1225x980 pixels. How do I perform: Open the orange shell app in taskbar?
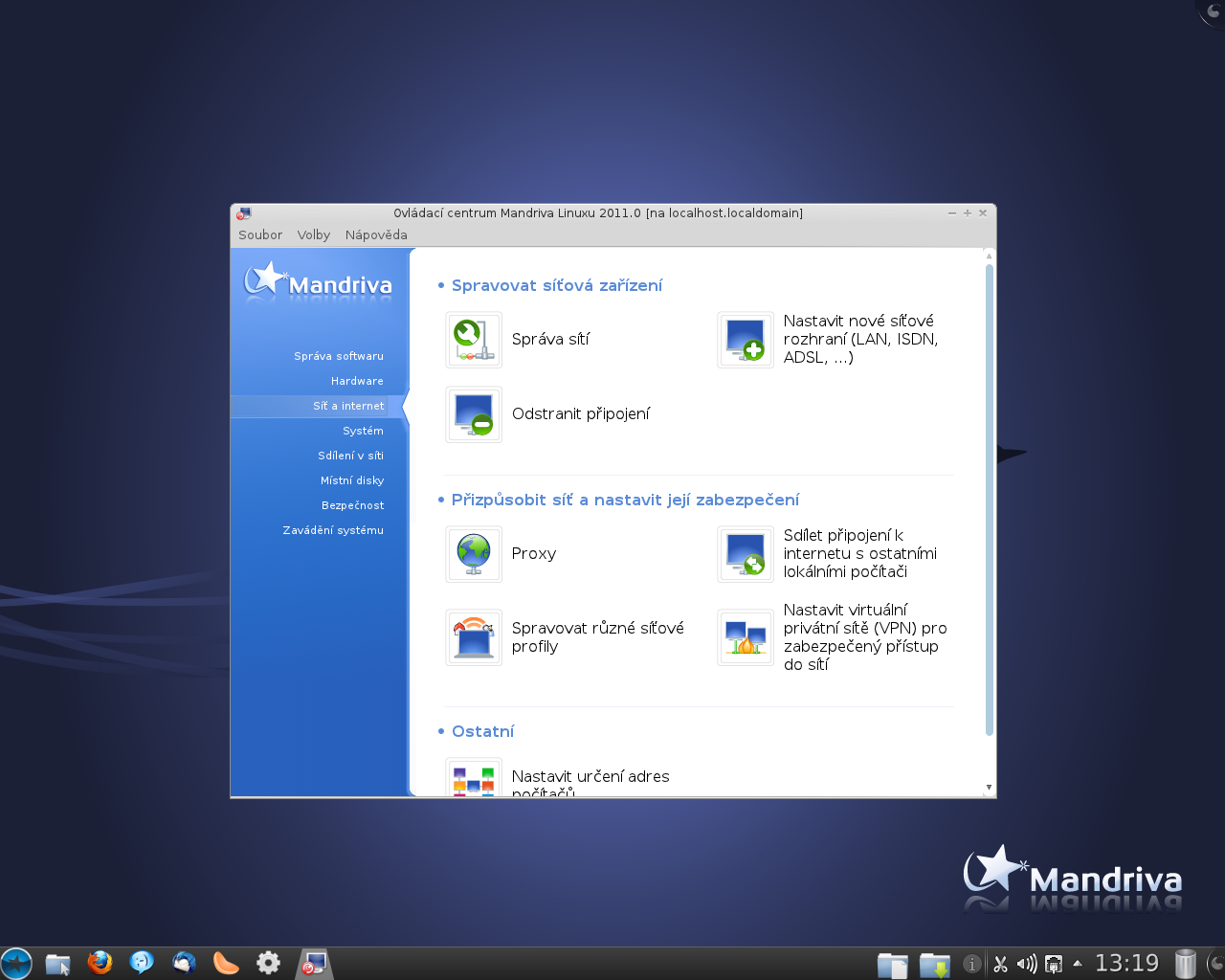tap(226, 963)
